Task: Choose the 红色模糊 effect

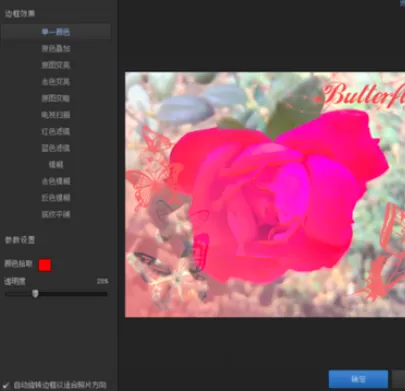Action: [56, 198]
